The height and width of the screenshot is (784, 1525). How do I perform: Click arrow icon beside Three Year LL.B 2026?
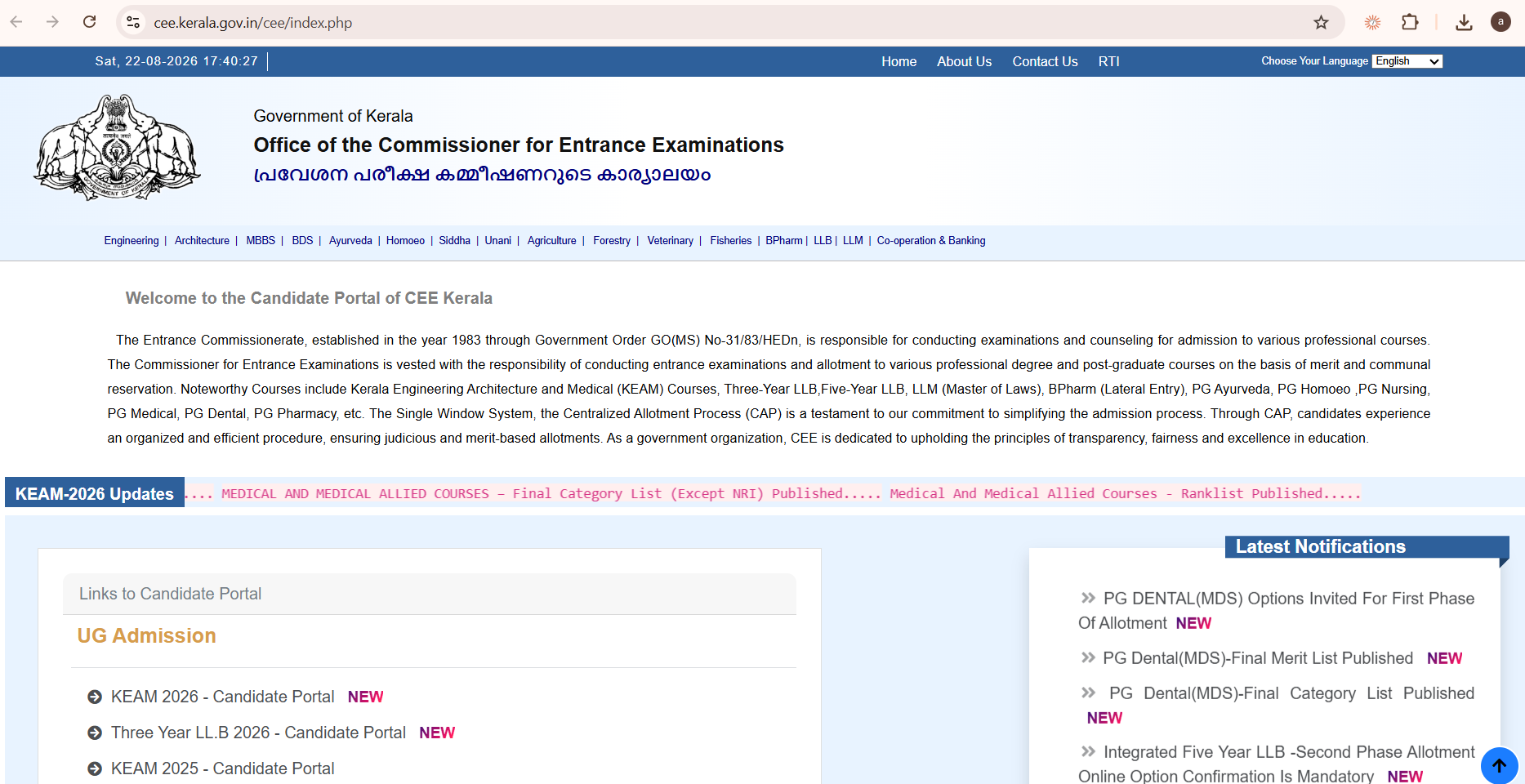95,733
